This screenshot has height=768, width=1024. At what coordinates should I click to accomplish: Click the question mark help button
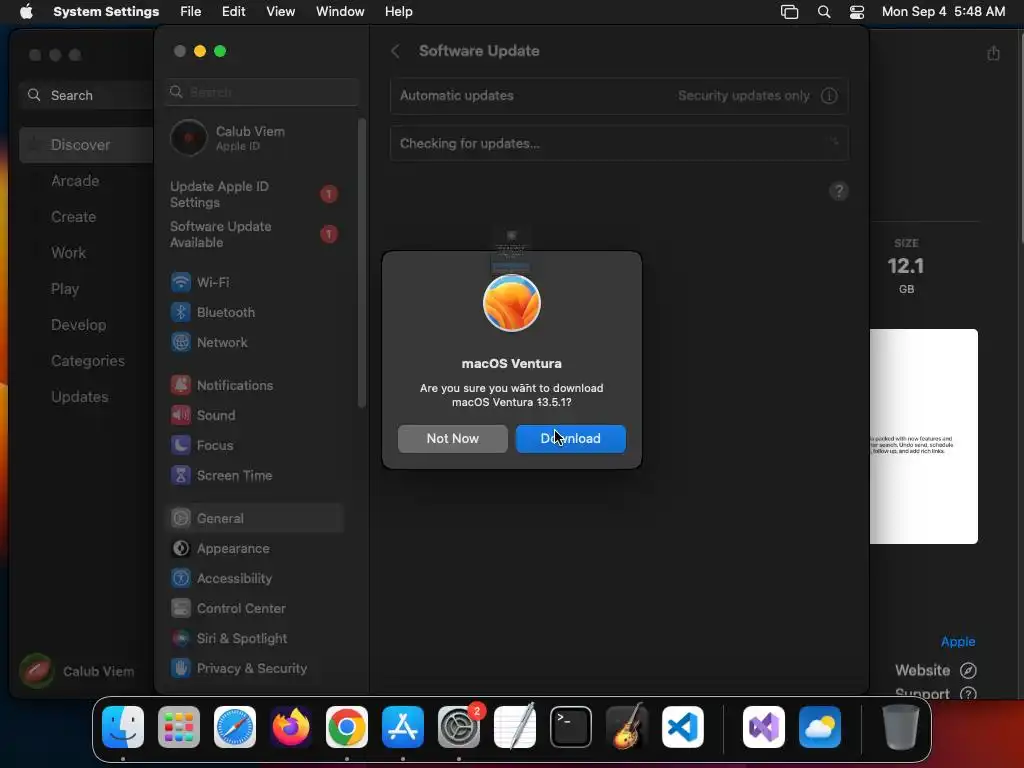[839, 191]
